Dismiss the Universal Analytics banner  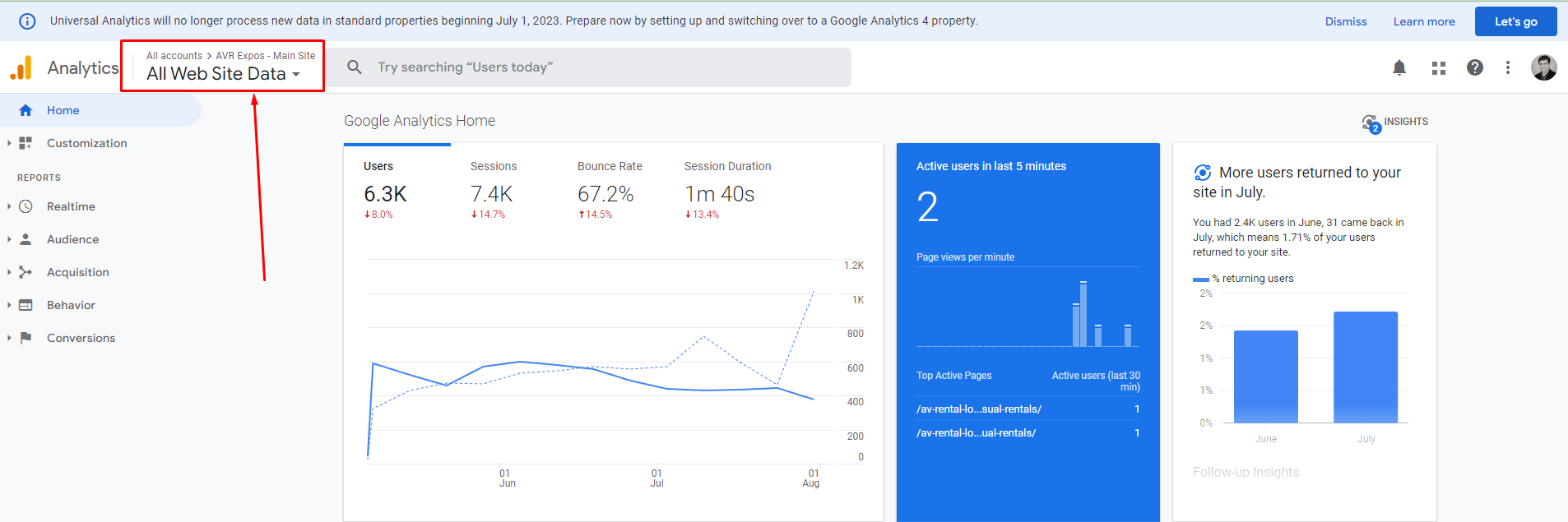[x=1346, y=21]
